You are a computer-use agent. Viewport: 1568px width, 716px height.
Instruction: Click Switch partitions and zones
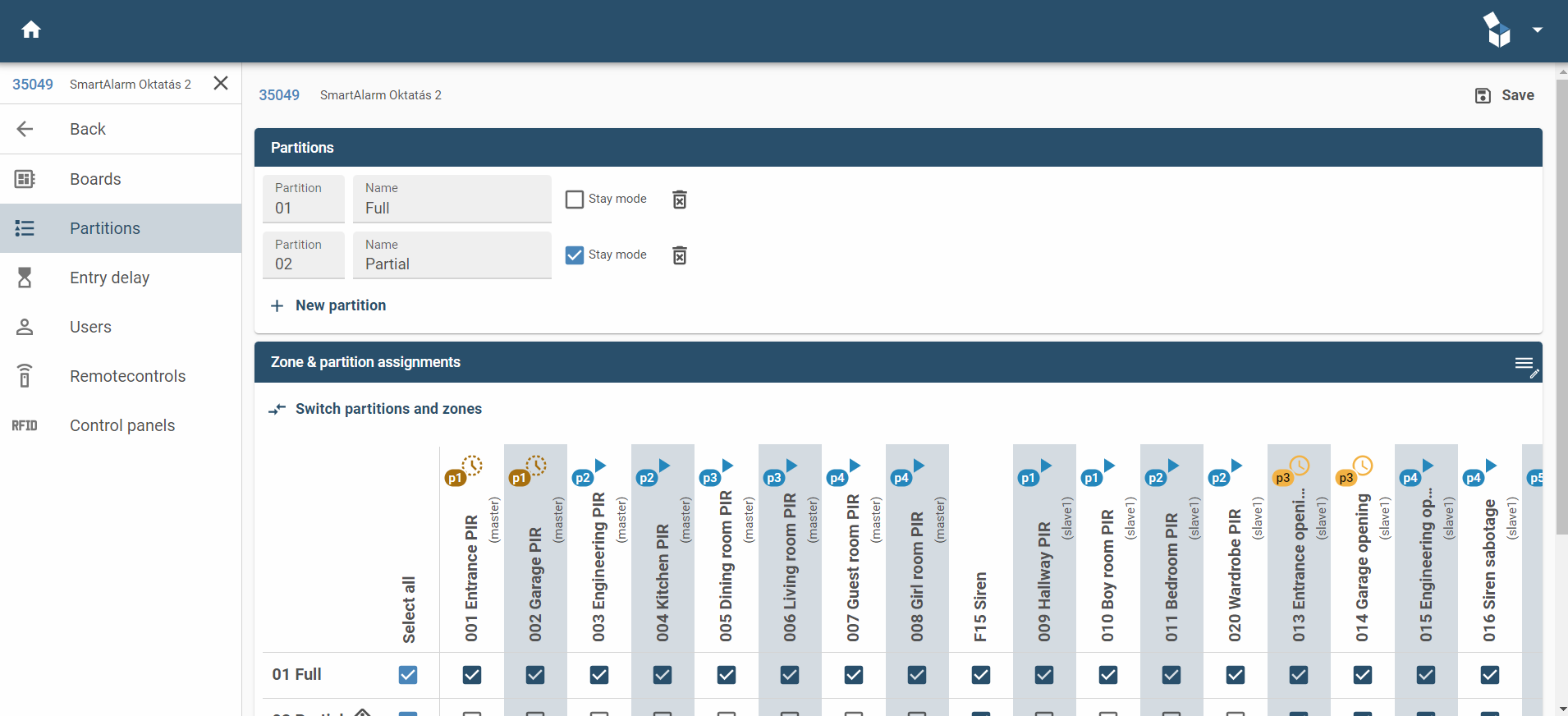point(376,409)
